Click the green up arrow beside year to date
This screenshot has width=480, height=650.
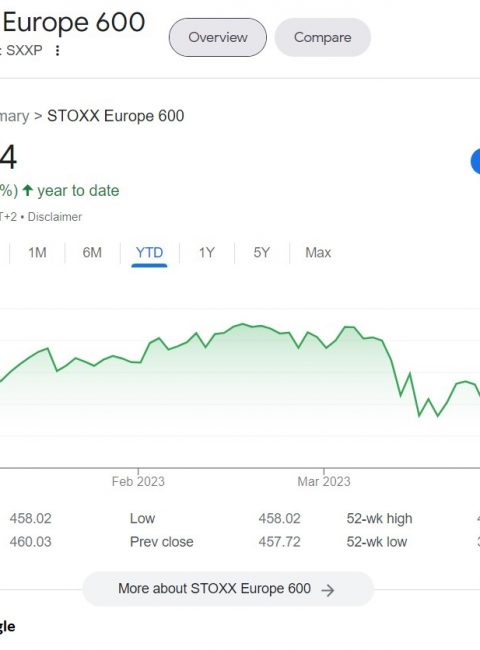[27, 191]
